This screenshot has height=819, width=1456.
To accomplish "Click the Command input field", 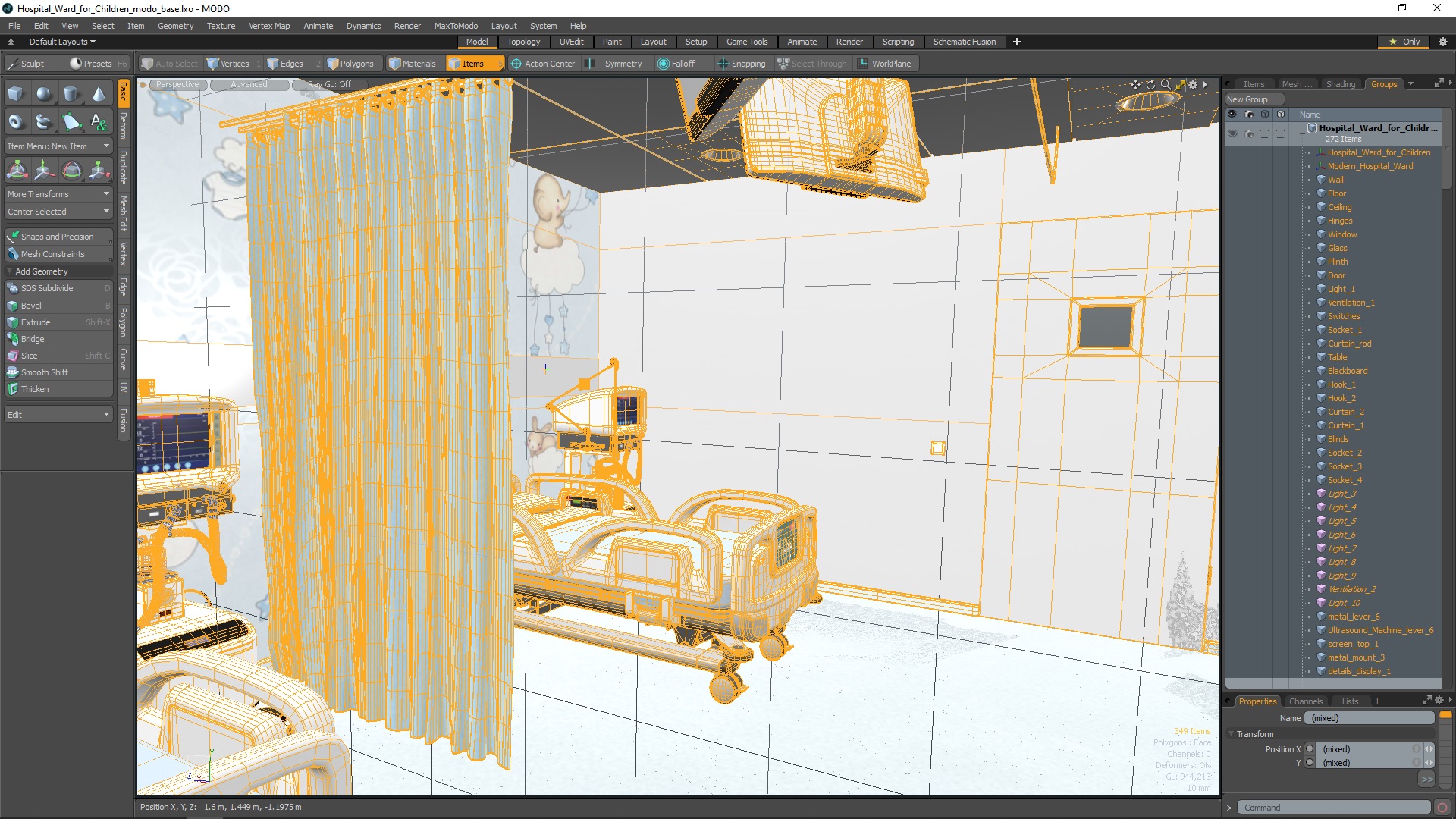I will (x=1334, y=808).
